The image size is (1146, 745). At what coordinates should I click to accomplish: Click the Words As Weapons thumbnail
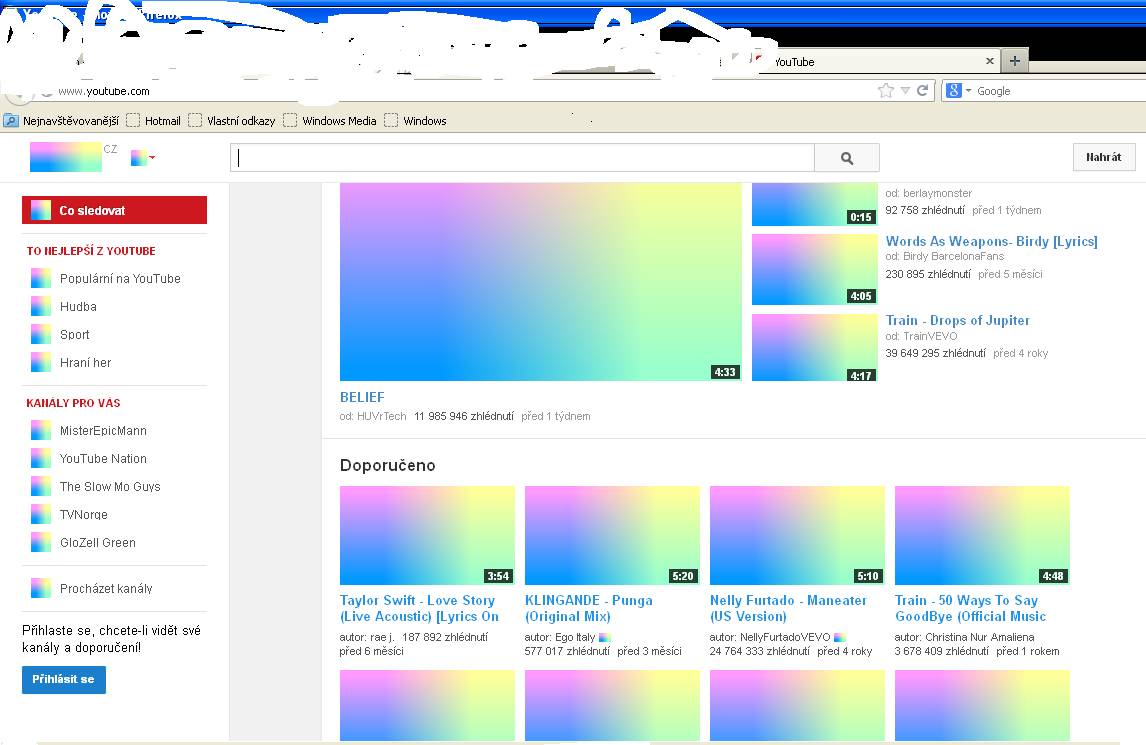pos(814,269)
